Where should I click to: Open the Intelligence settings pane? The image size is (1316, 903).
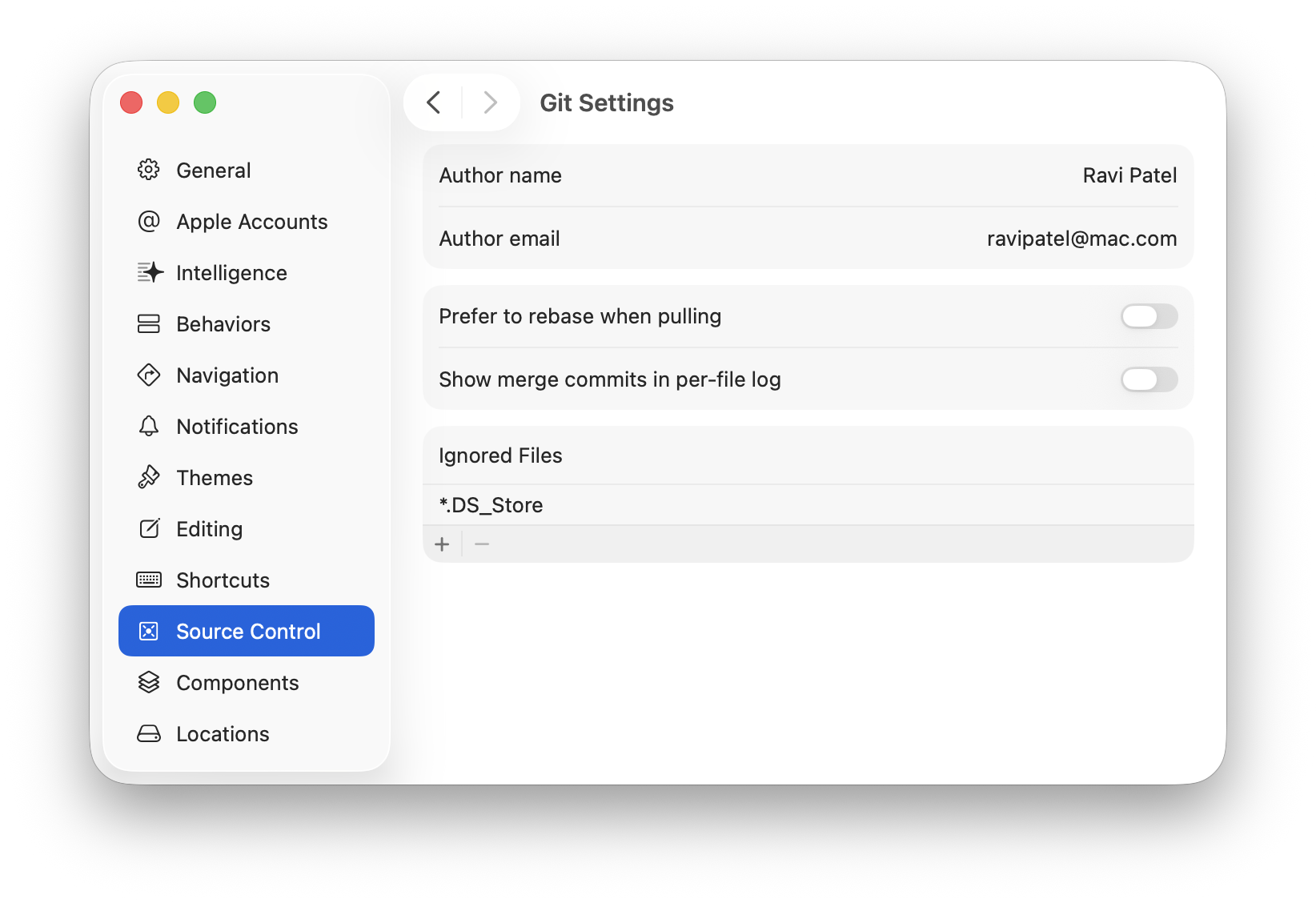[x=231, y=273]
